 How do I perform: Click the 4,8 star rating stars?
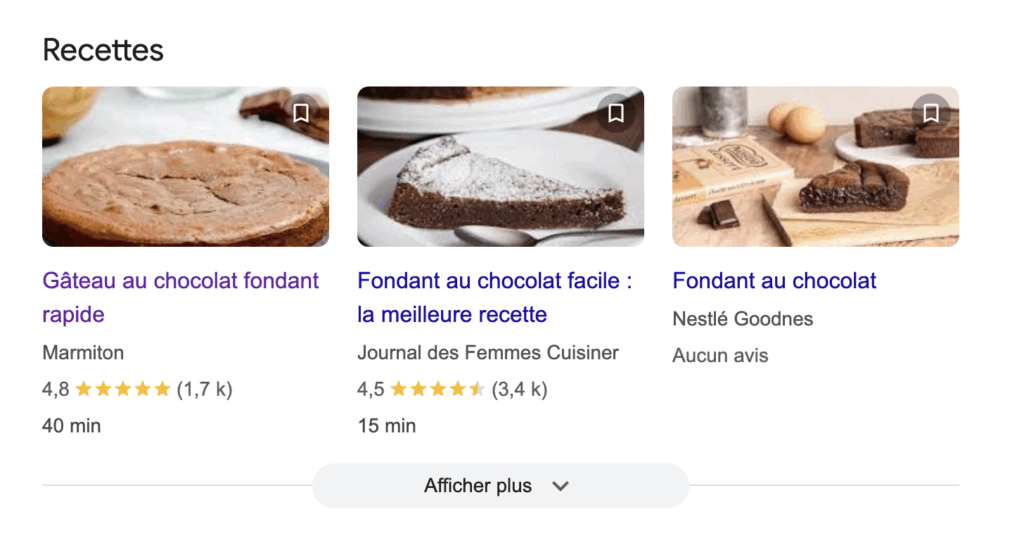click(x=123, y=389)
